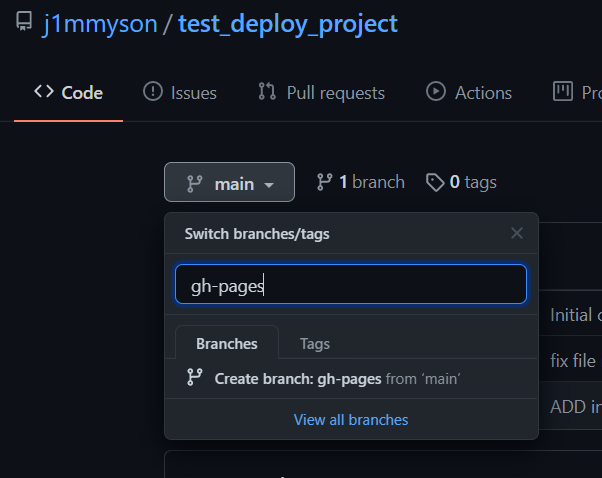Screen dimensions: 602x478
Task: Open the test_deploy_project repository link
Action: click(288, 24)
